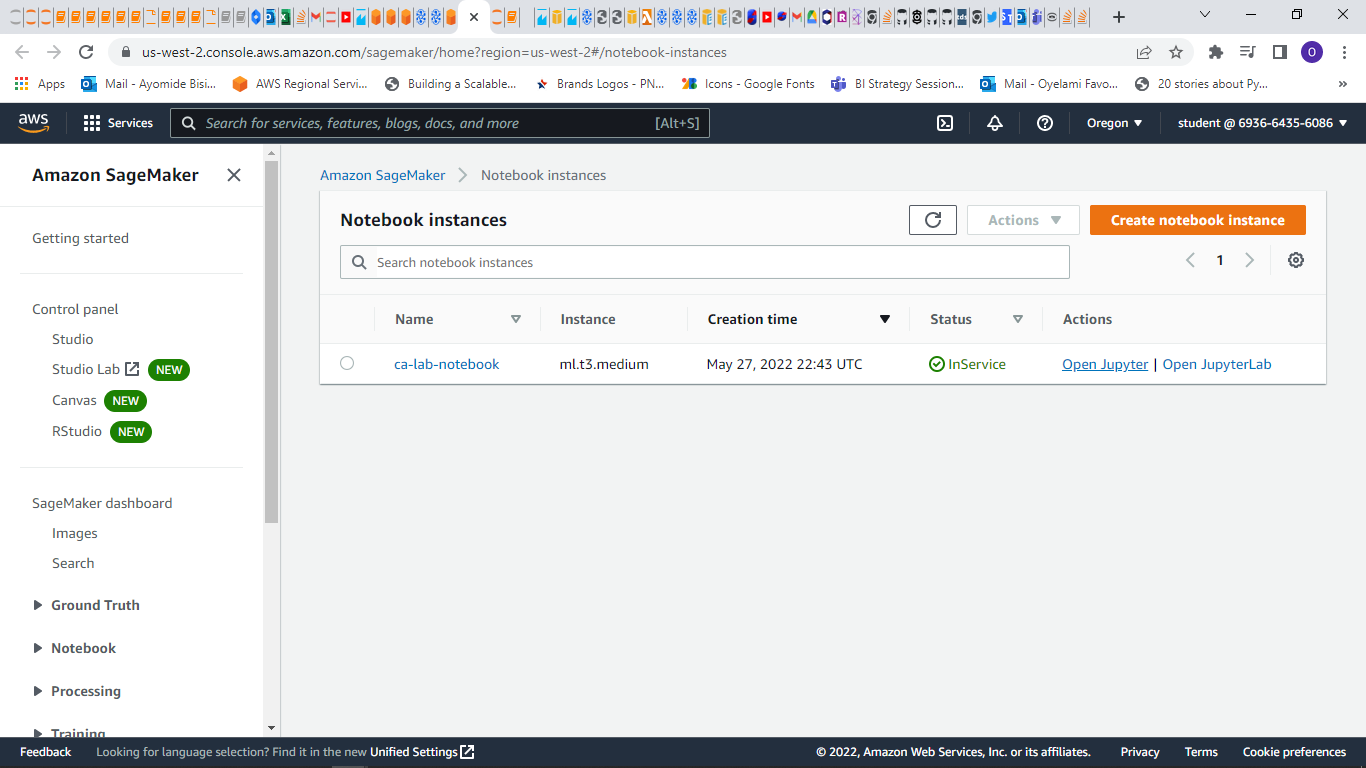1366x768 pixels.
Task: Open the notifications bell
Action: point(994,122)
